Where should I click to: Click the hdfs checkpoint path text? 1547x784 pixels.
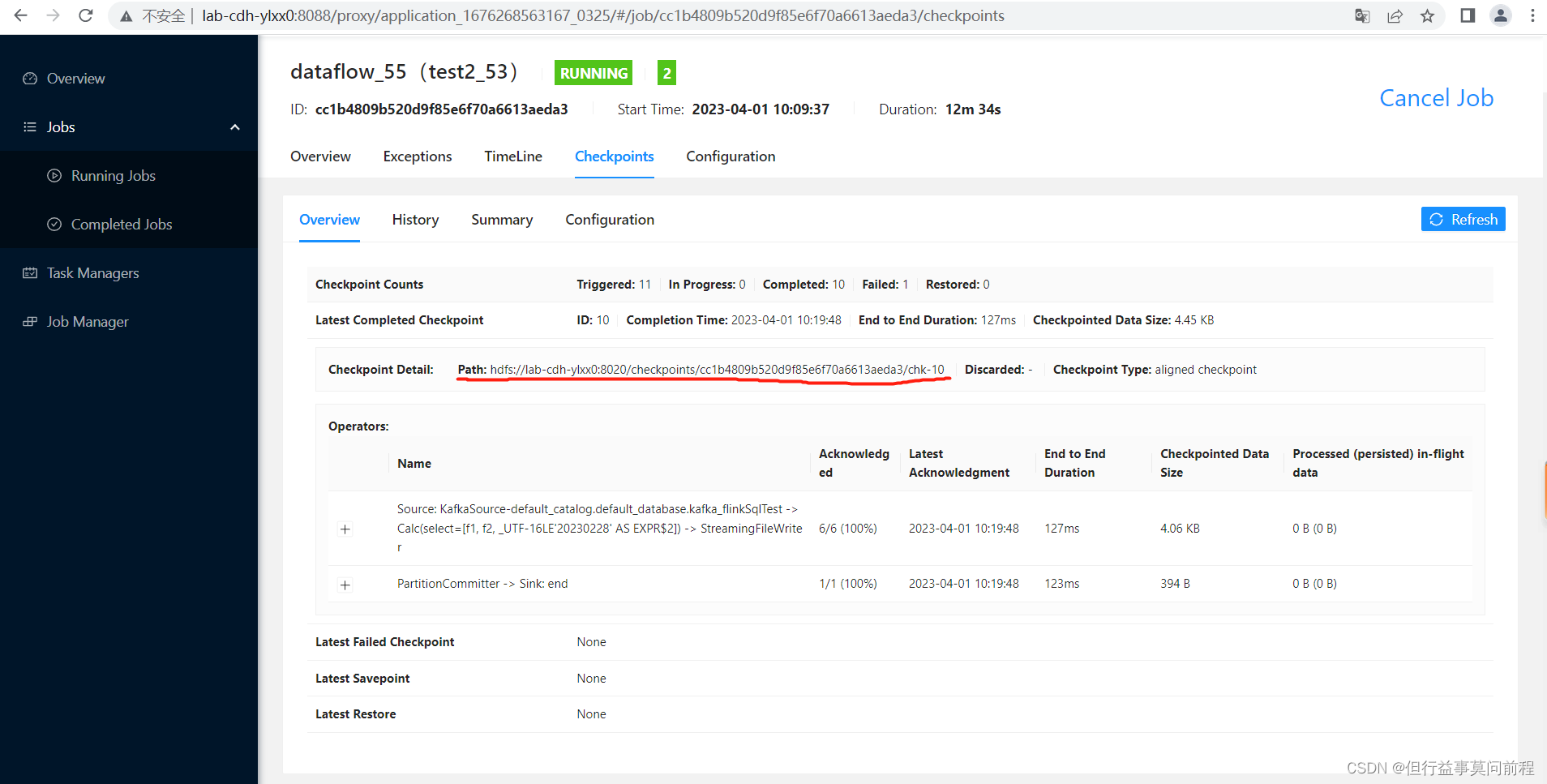718,370
